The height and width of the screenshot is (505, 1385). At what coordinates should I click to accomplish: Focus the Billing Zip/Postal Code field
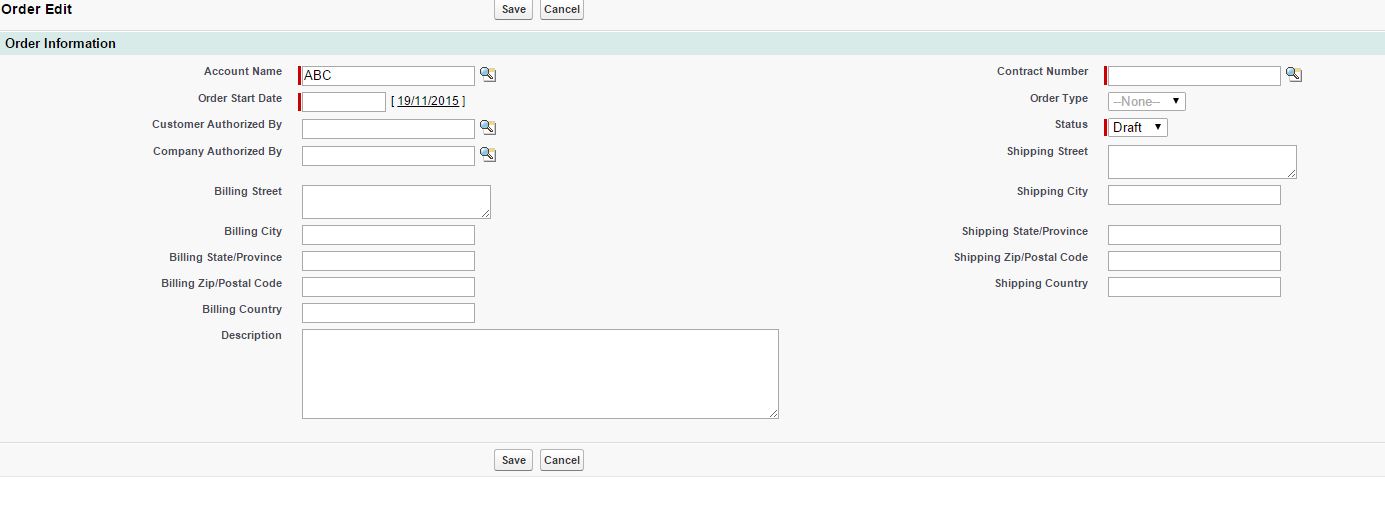point(388,287)
